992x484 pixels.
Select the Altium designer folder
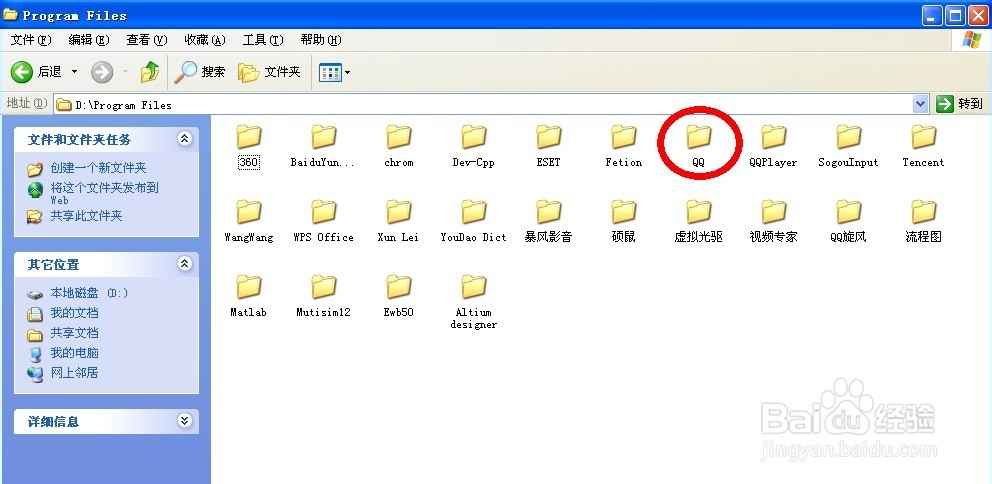pos(473,302)
